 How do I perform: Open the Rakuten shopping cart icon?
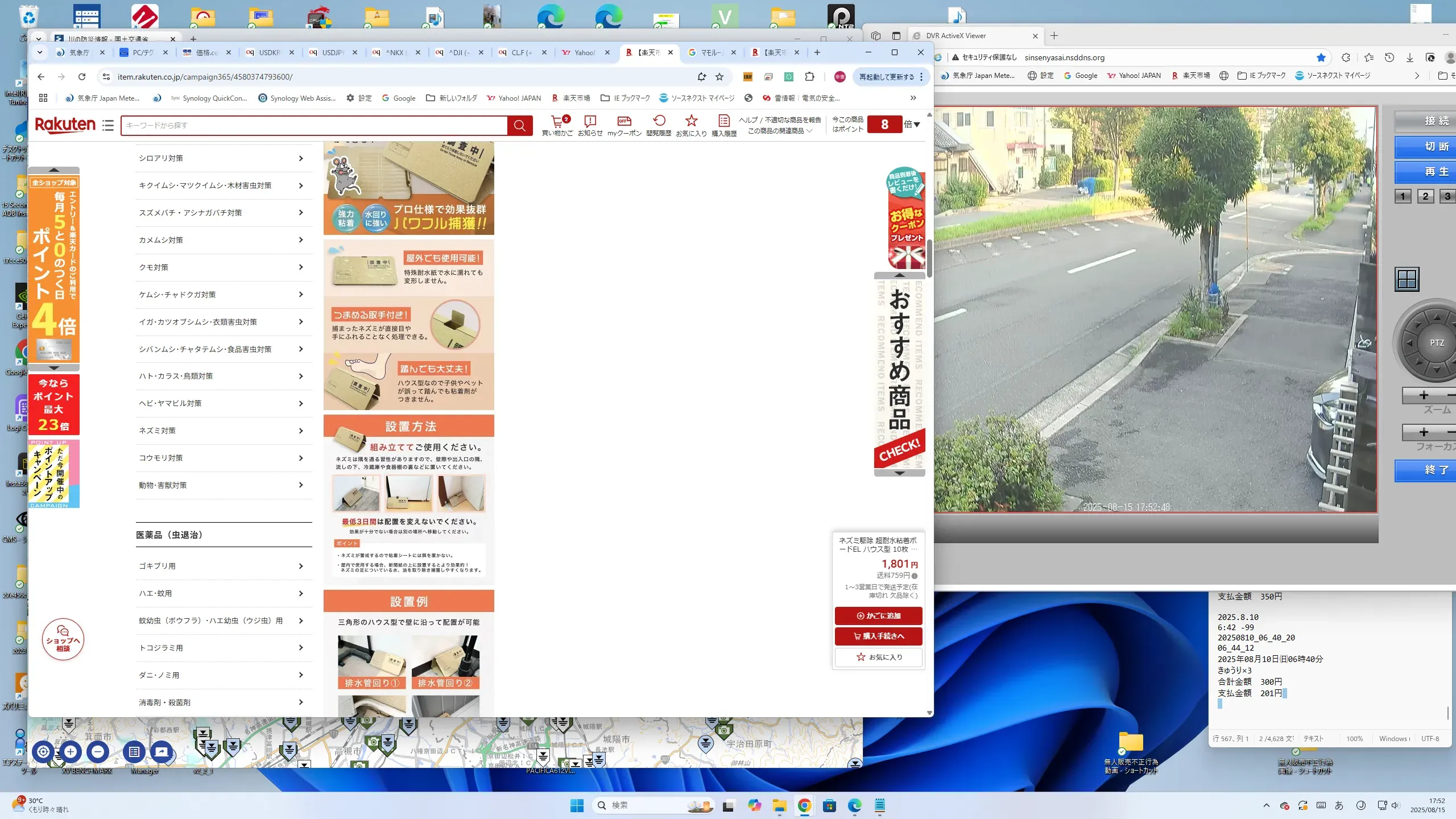557,121
